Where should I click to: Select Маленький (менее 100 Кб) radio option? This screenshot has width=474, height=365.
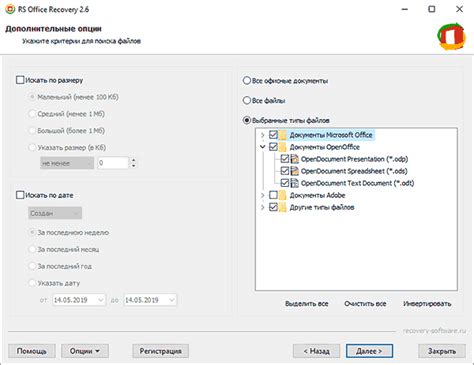click(x=32, y=97)
